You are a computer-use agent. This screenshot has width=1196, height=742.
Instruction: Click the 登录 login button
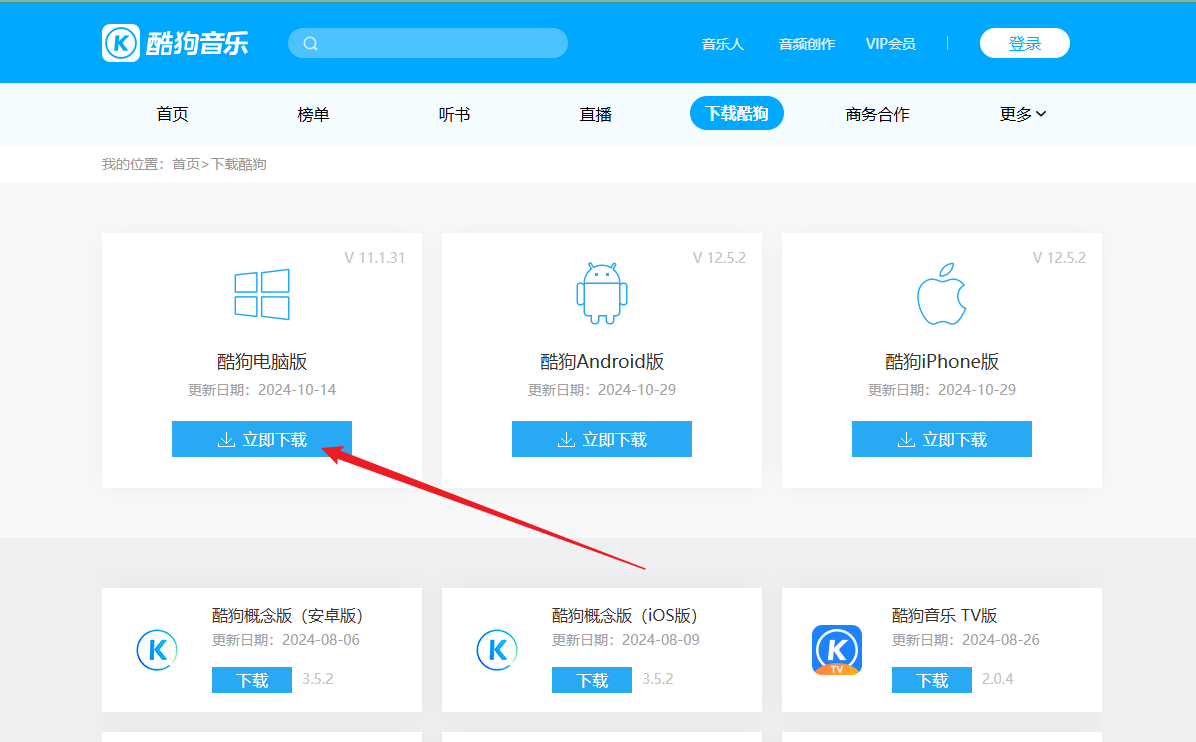coord(1024,43)
